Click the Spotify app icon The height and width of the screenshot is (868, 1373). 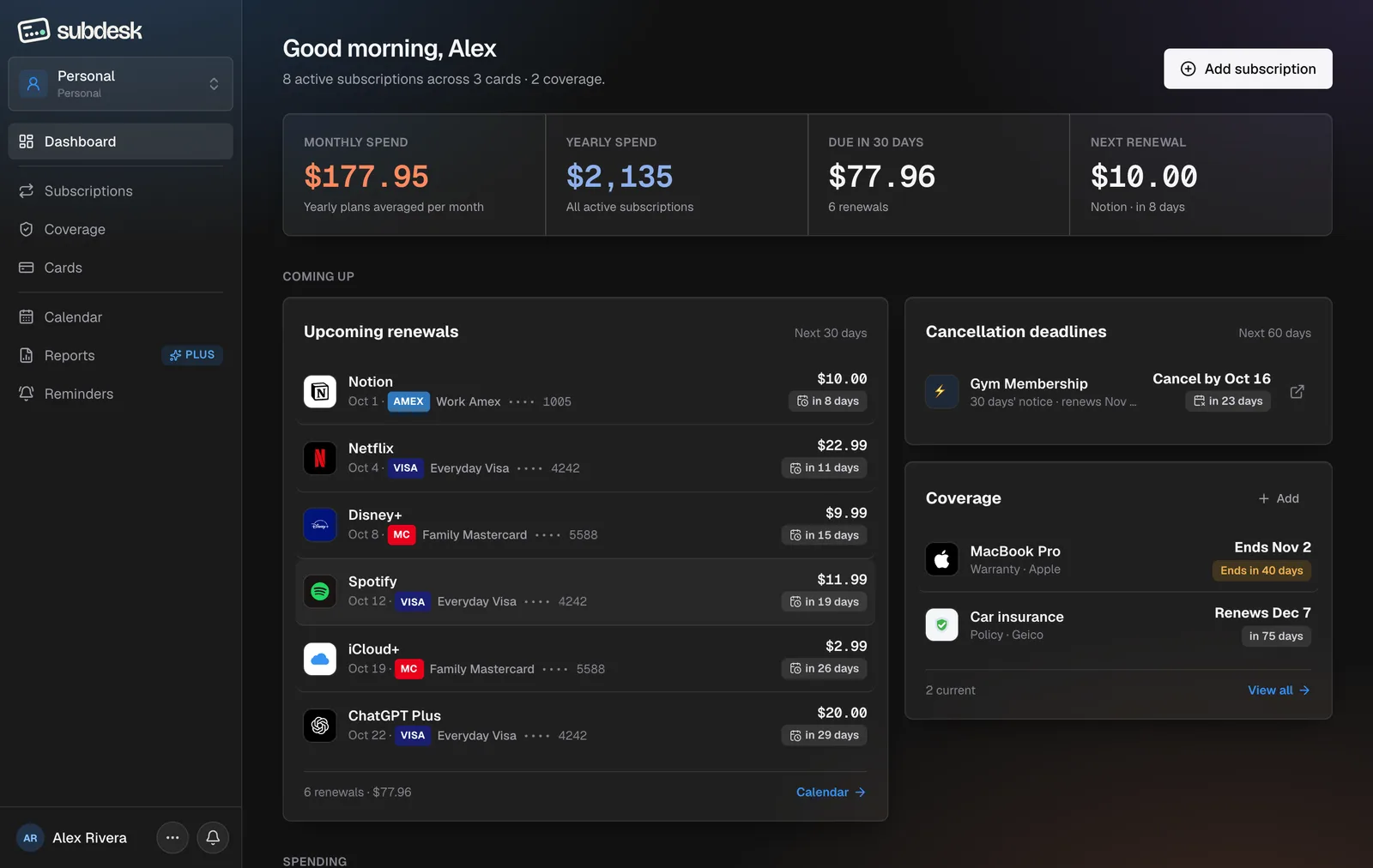[320, 592]
